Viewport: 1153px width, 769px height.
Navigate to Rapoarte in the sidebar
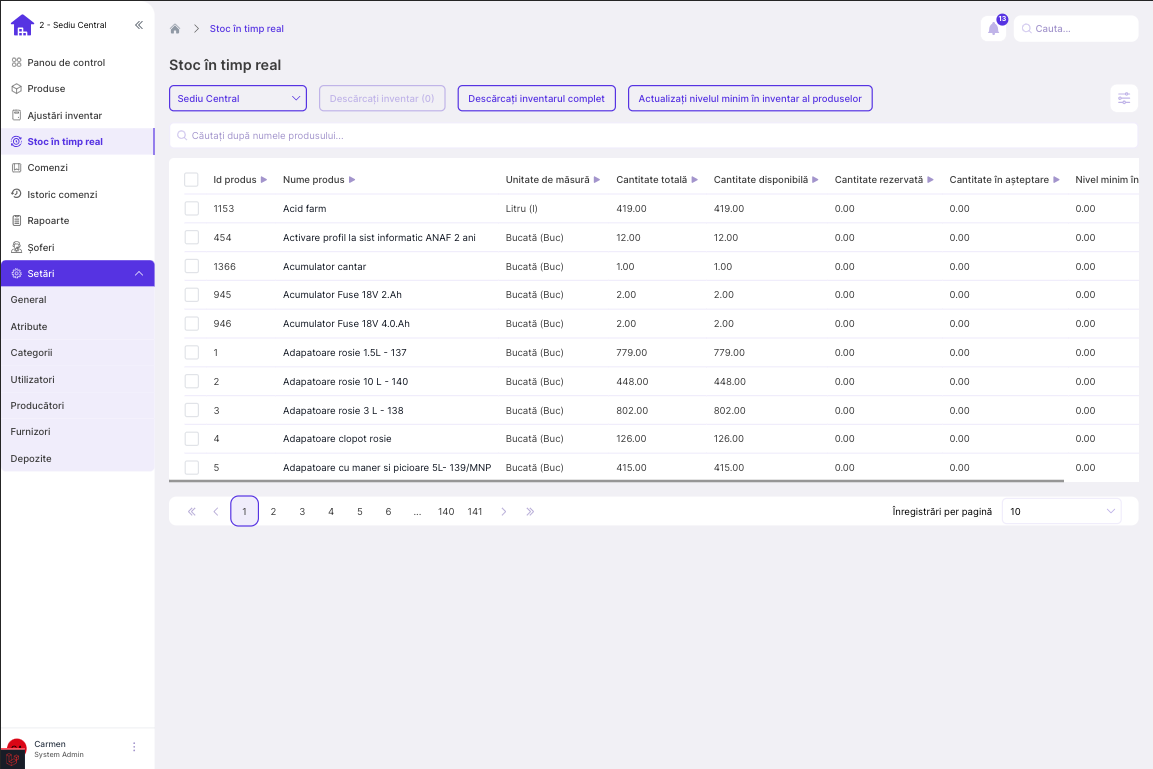click(x=48, y=221)
